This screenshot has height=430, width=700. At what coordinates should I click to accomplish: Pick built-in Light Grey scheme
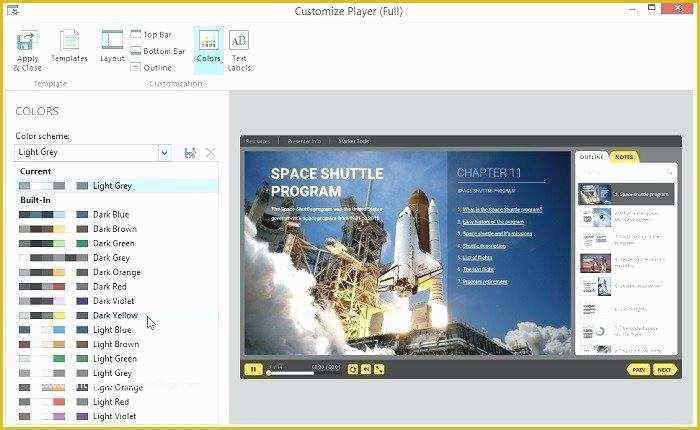[117, 373]
